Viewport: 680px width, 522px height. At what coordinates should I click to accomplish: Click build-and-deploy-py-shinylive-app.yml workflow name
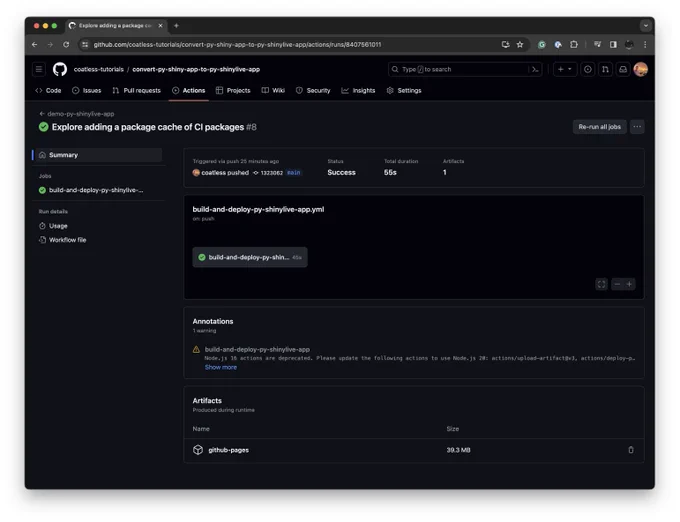click(x=258, y=209)
